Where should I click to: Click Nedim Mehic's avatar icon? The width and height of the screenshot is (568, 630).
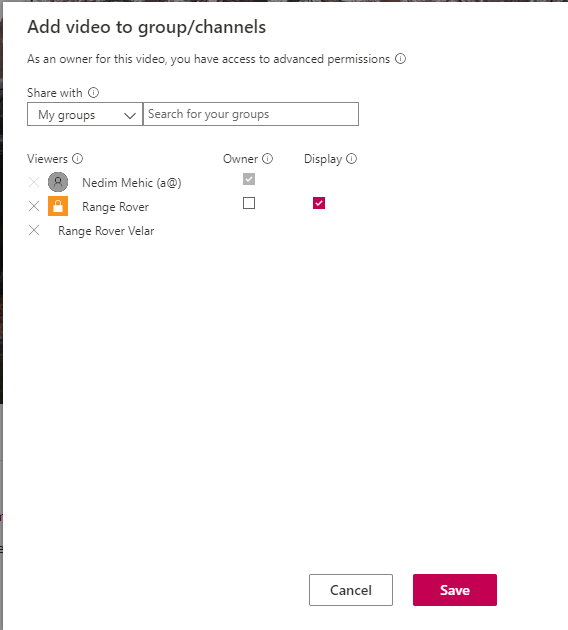tap(58, 182)
